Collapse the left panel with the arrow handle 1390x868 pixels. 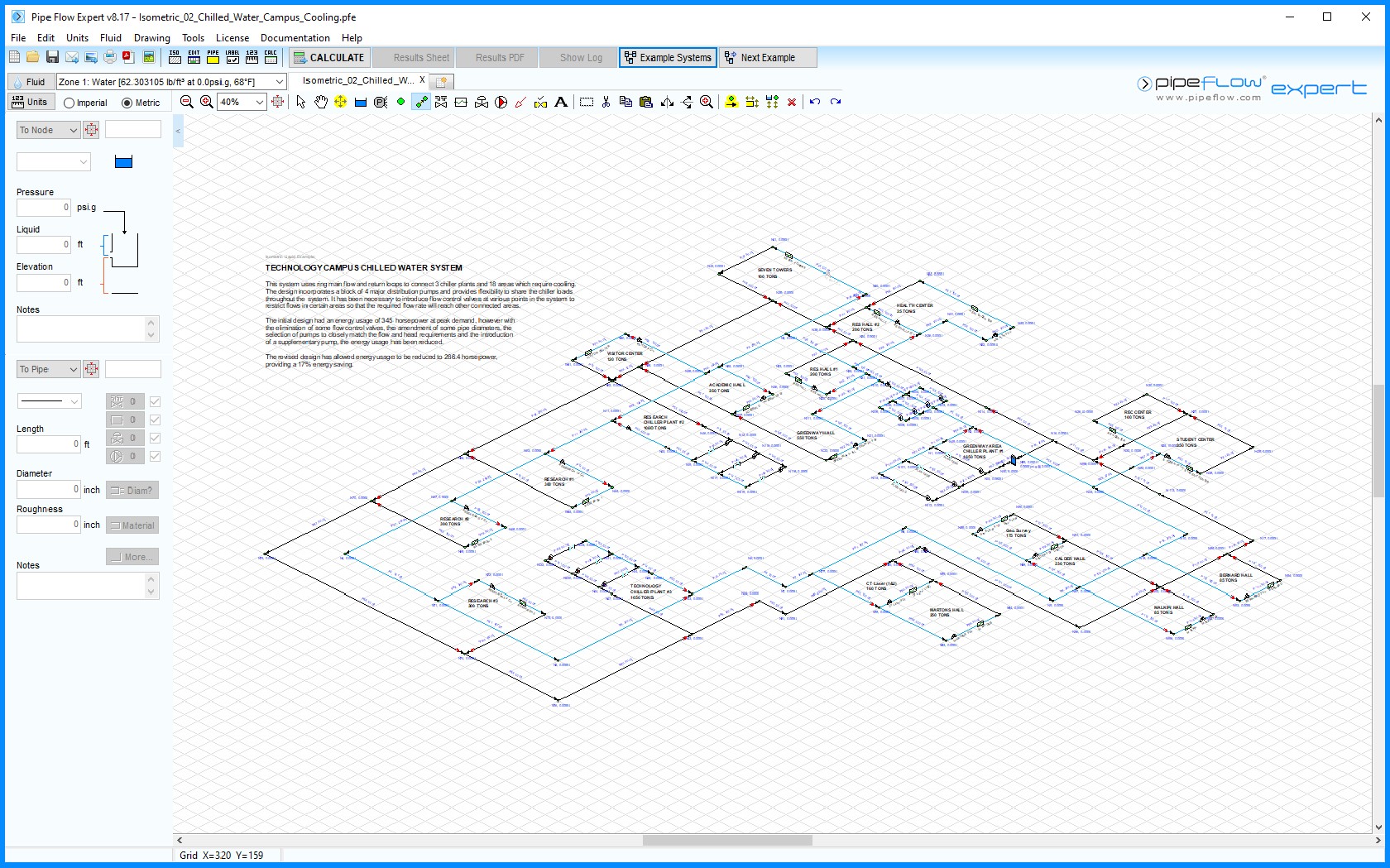(178, 131)
